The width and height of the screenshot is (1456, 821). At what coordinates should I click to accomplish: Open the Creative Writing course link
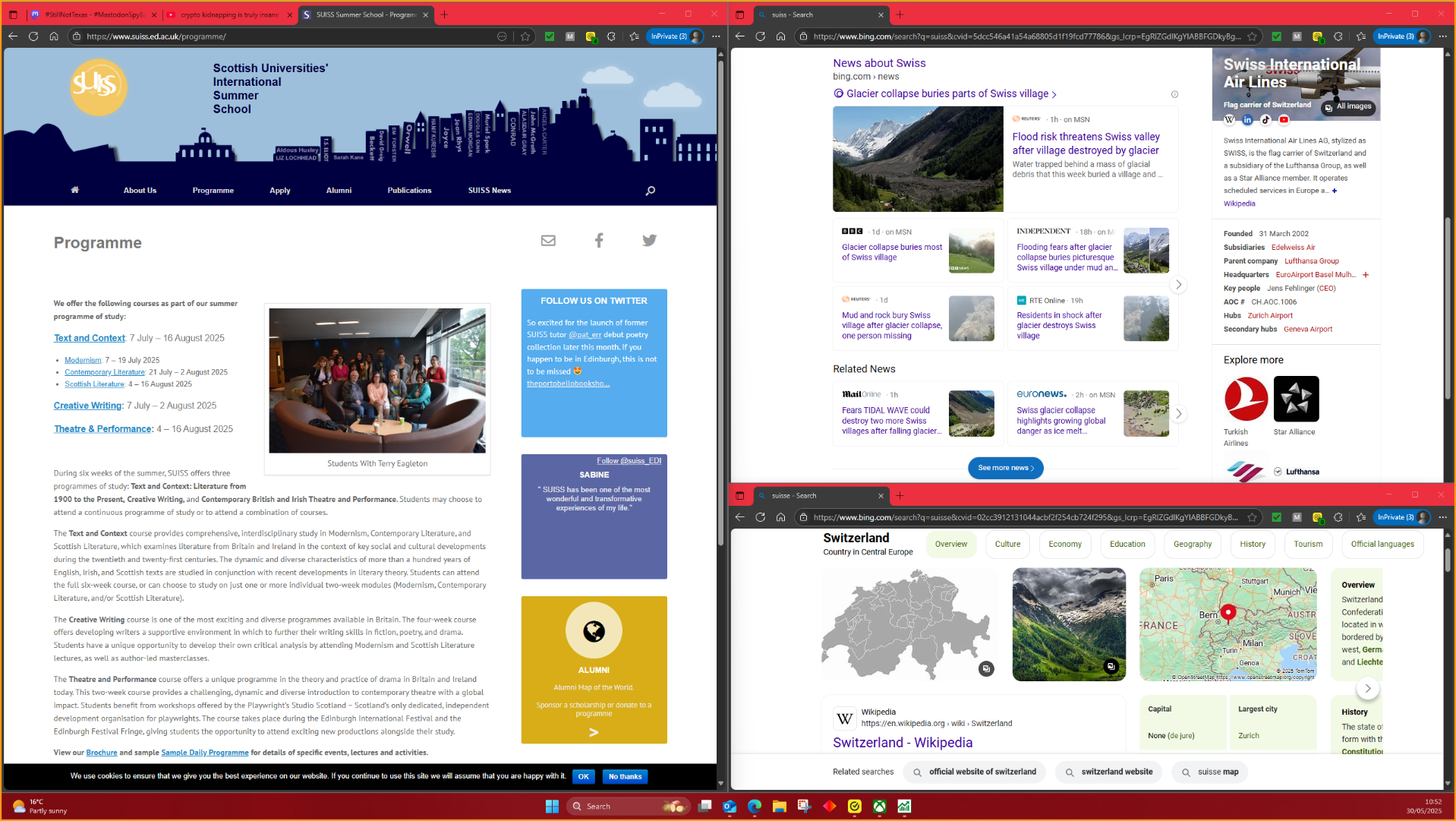[x=88, y=406]
